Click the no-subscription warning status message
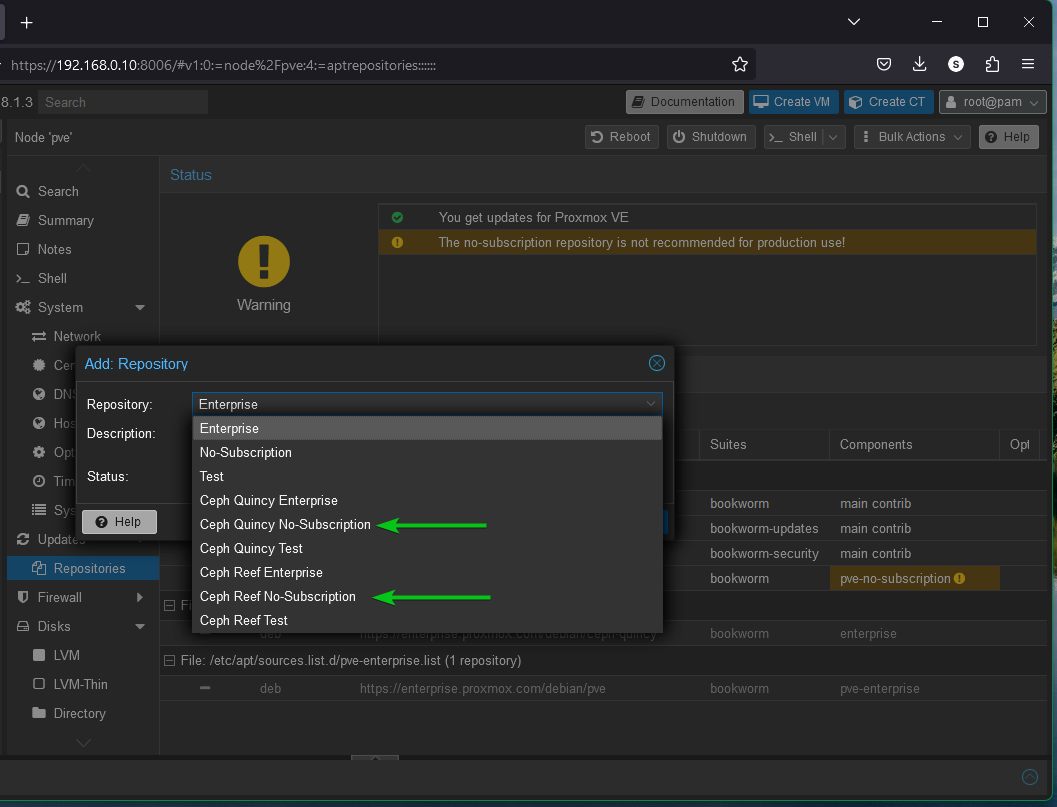Screen dimensions: 1057x807 (x=707, y=242)
